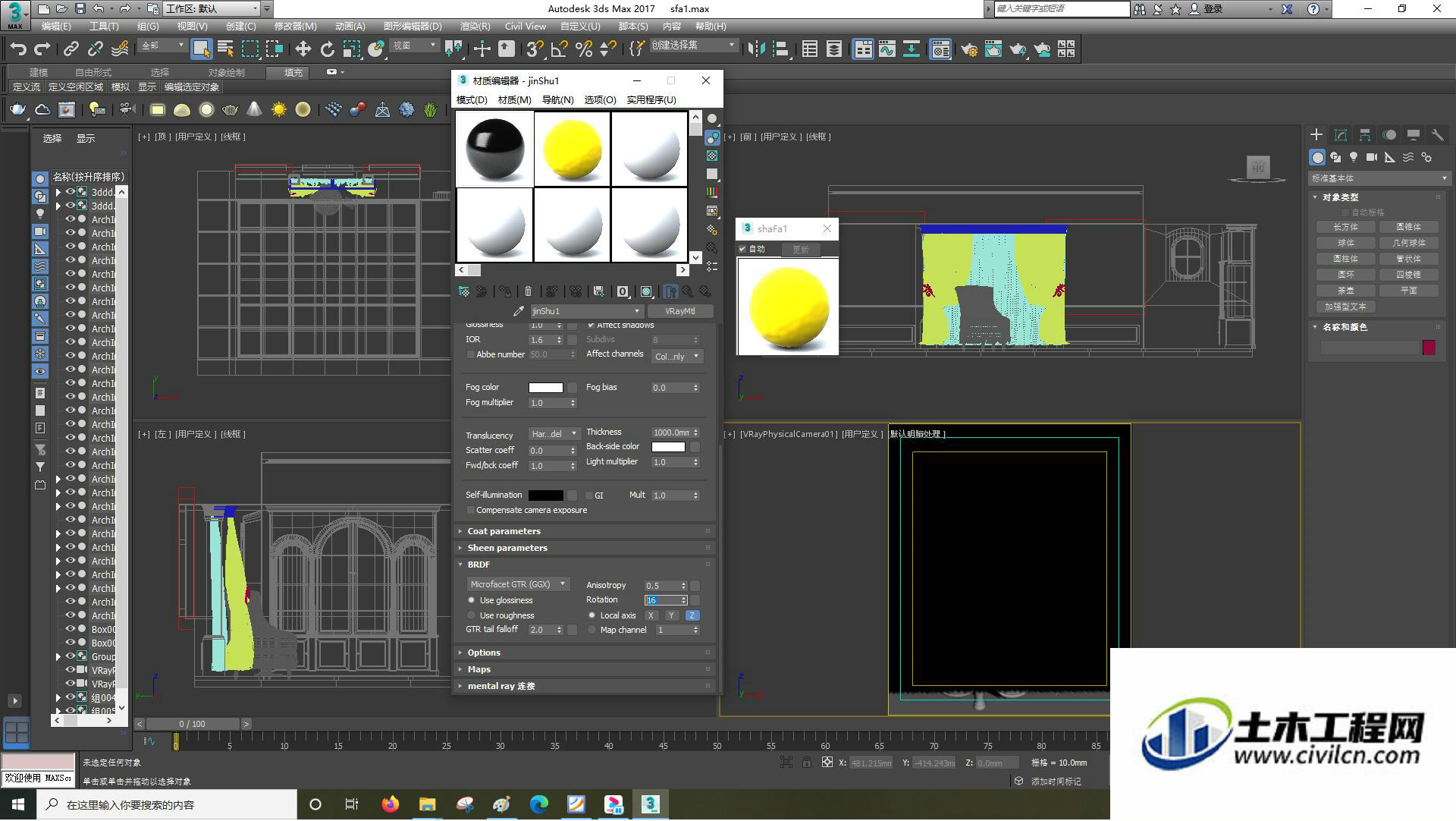Screen dimensions: 1456x821
Task: Select the Map channel radio button
Action: pos(592,630)
